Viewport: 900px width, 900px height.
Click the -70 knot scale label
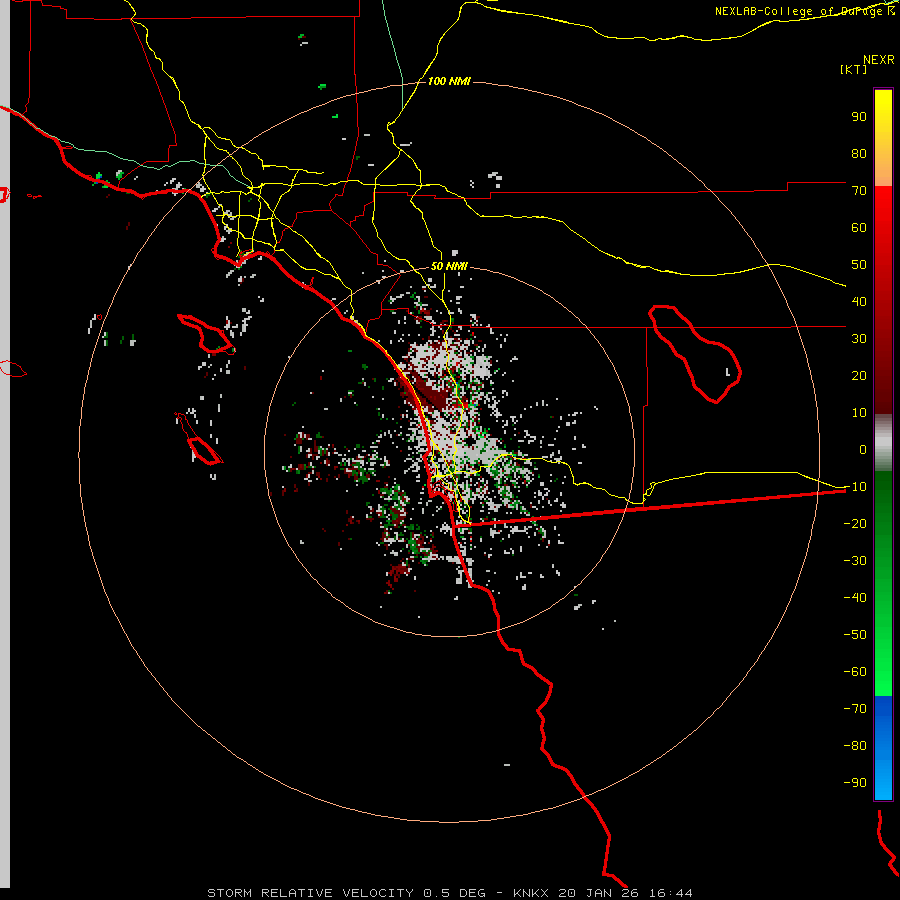click(x=855, y=708)
